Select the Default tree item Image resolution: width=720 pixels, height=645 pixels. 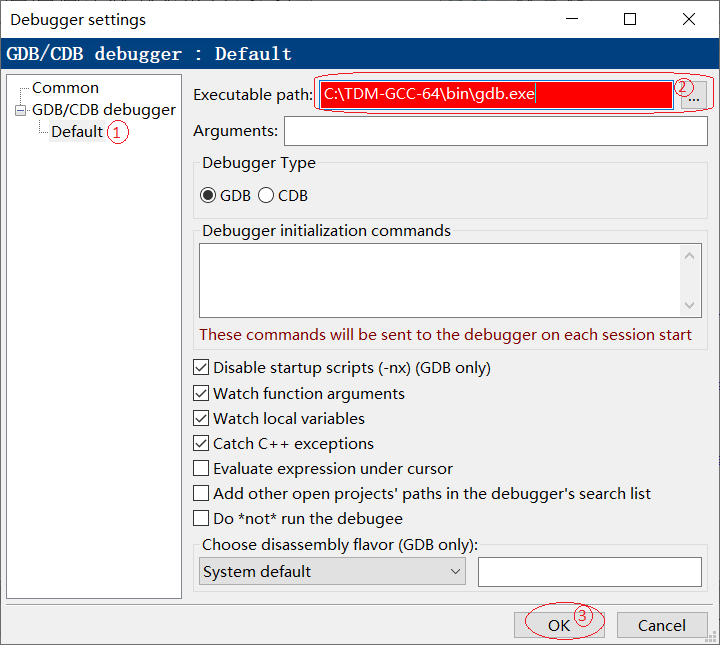77,132
